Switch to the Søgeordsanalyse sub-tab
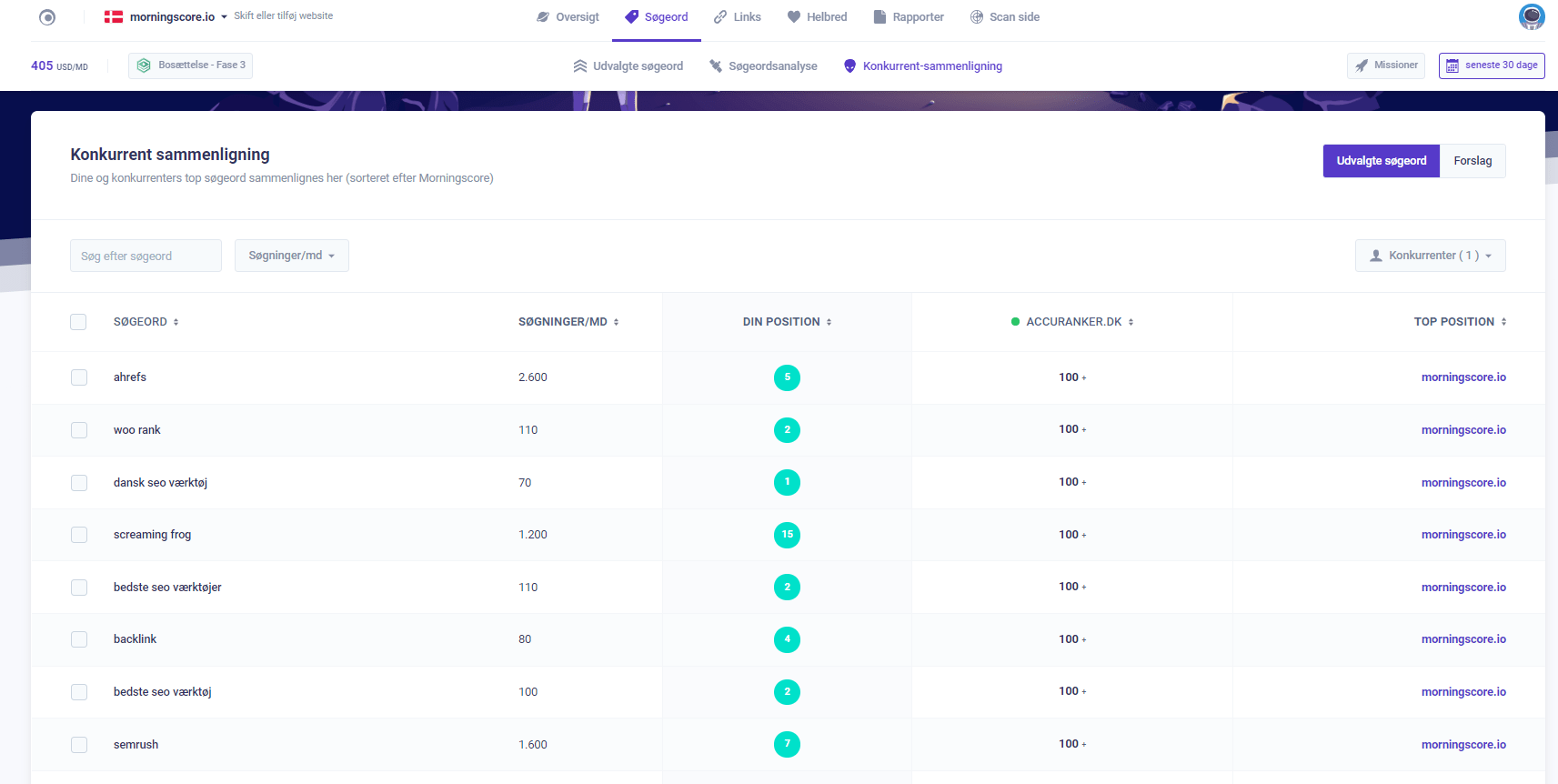 pos(763,66)
